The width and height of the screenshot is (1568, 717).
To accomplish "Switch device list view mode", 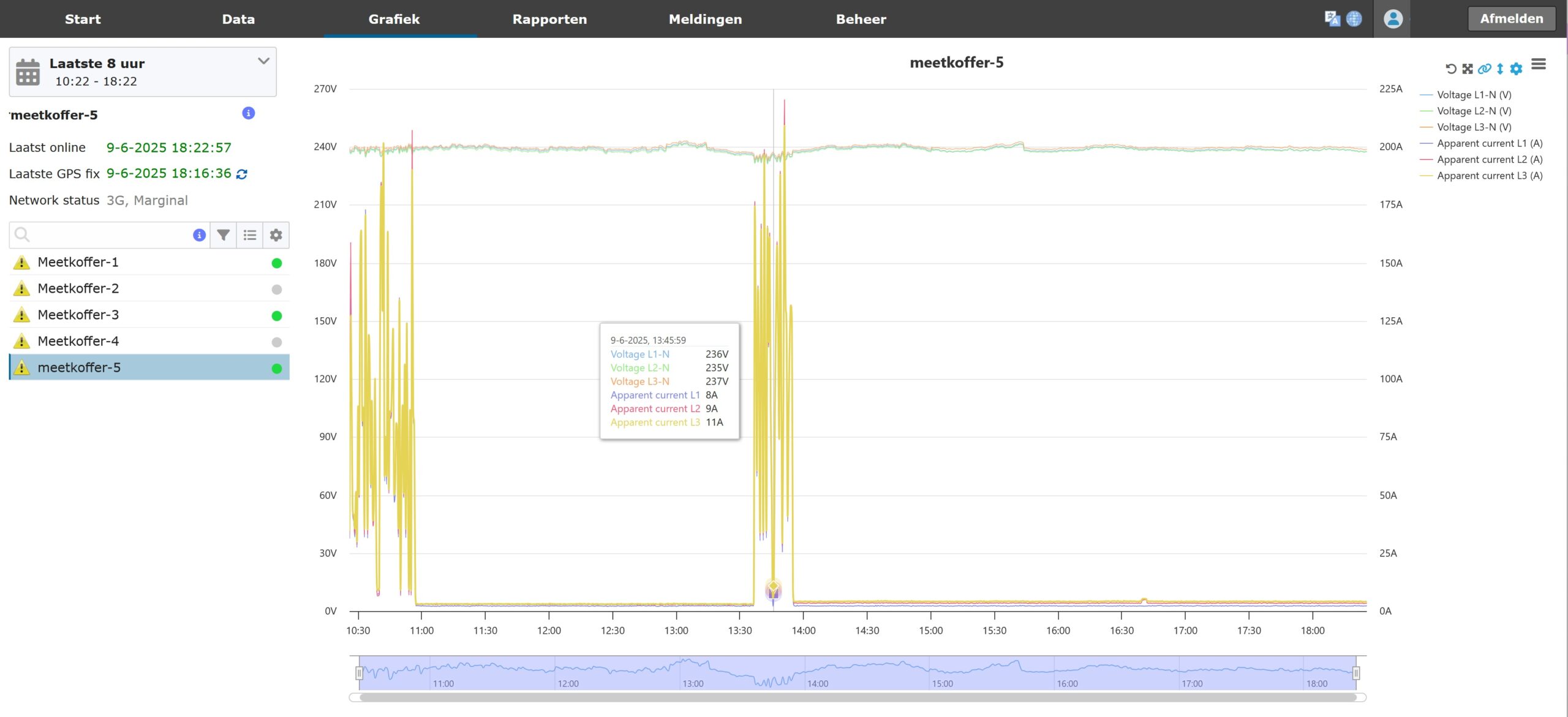I will [250, 235].
